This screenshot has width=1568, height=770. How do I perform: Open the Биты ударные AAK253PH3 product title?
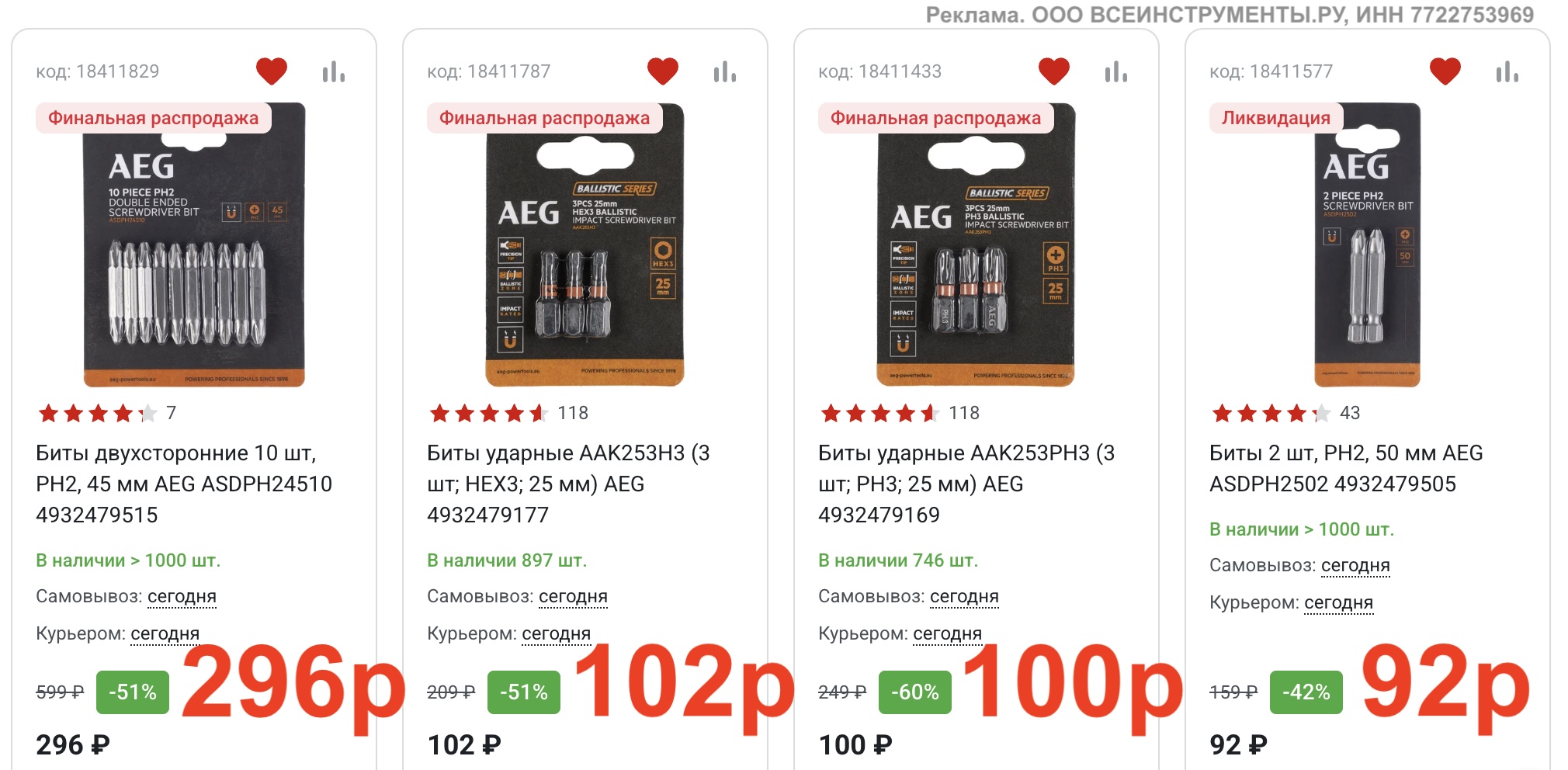click(966, 484)
